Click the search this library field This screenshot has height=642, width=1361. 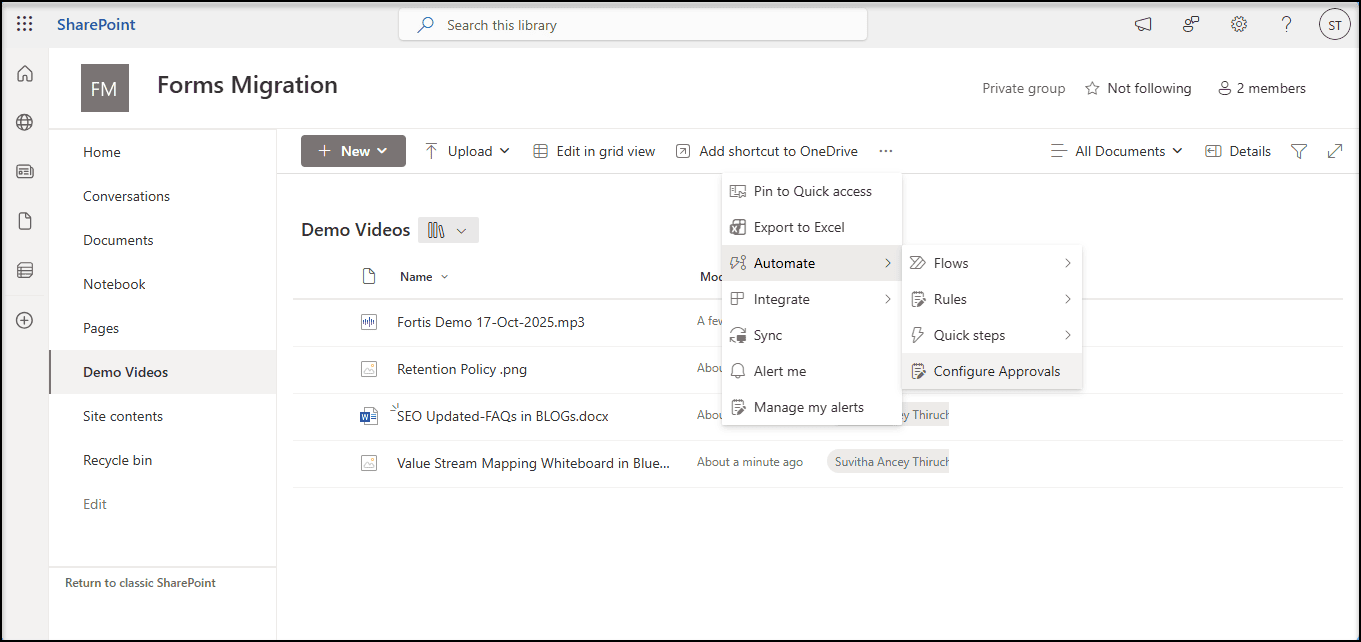pyautogui.click(x=632, y=24)
